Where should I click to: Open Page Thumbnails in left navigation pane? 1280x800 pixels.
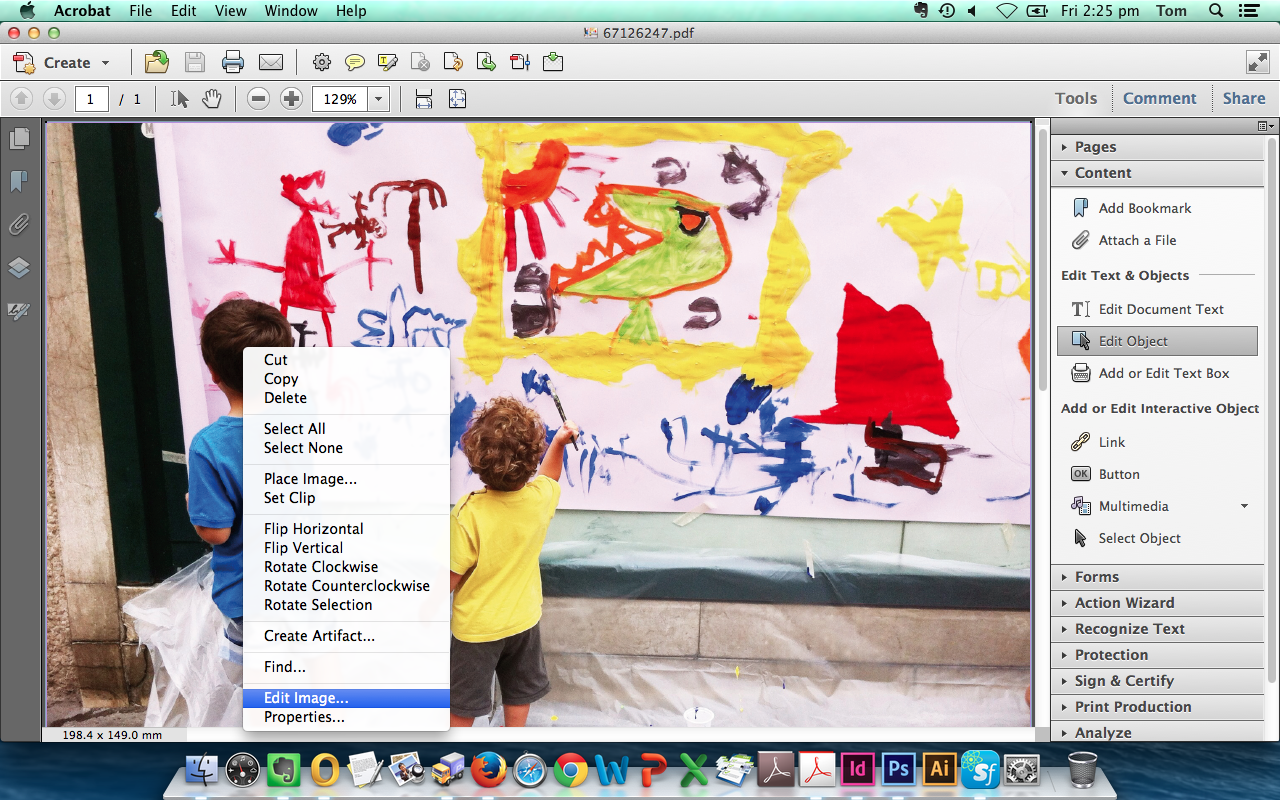[x=19, y=139]
